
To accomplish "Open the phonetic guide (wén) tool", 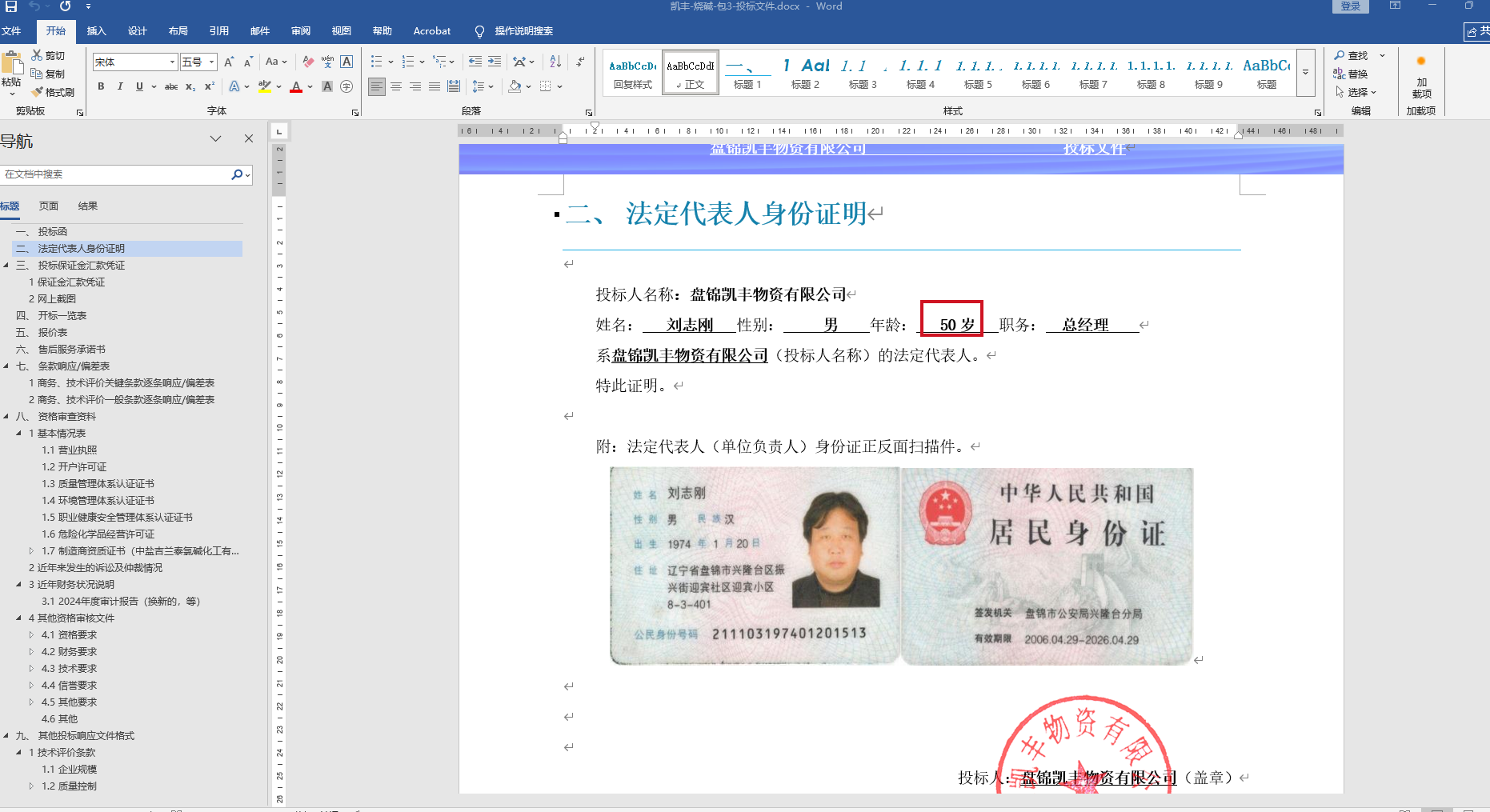I will click(327, 62).
